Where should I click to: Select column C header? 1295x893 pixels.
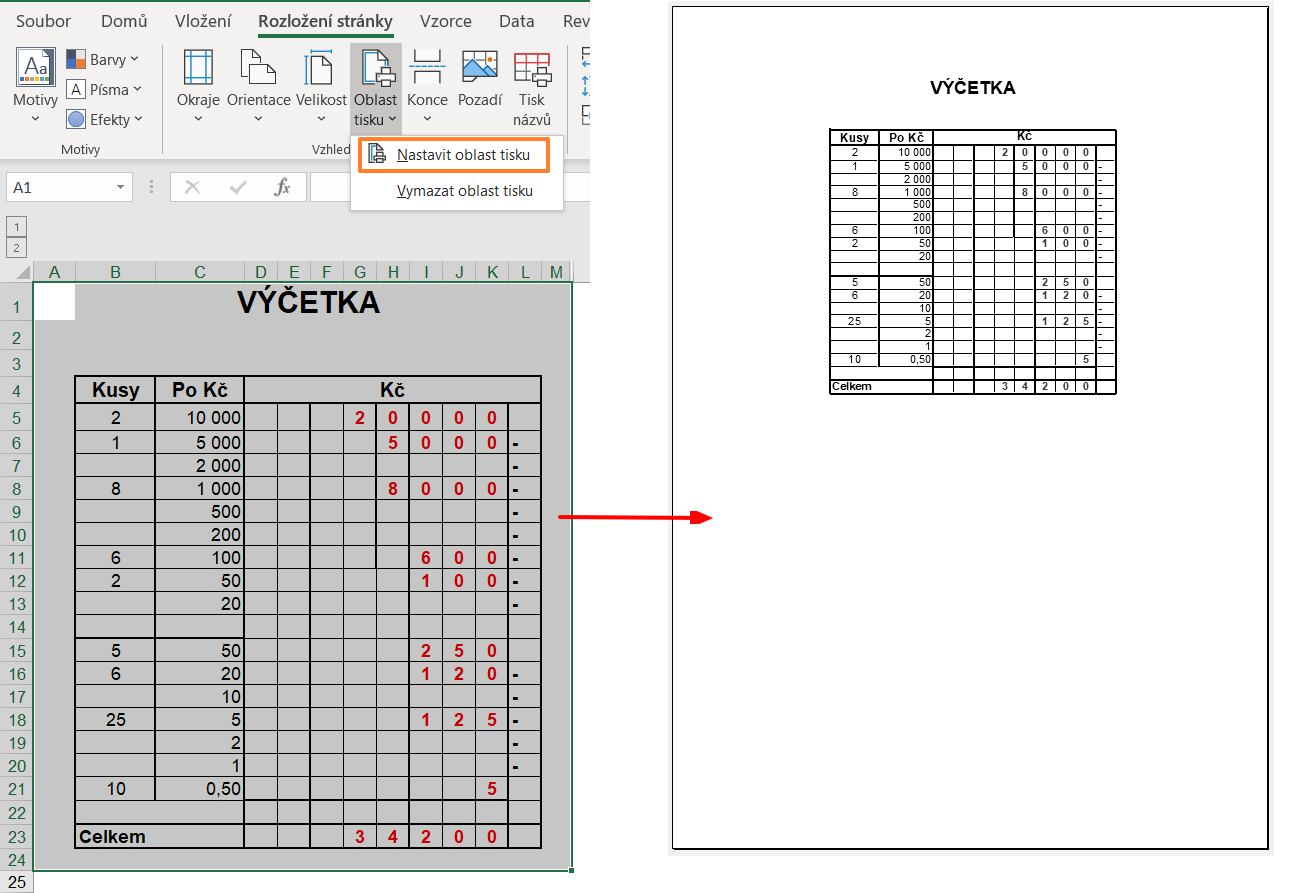[x=200, y=272]
